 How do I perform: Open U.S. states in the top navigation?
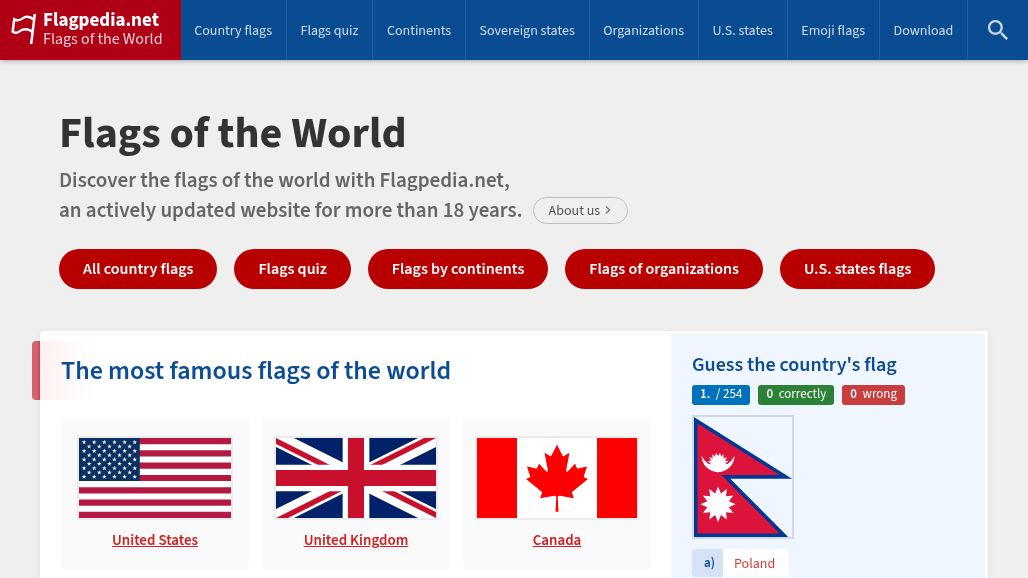743,30
